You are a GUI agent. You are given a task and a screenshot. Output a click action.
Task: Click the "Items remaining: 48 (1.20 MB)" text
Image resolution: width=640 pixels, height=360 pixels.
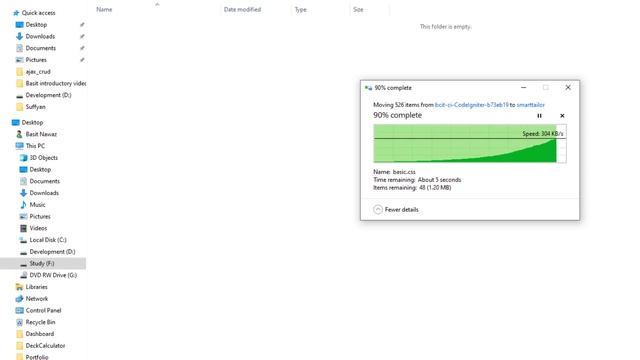coord(412,188)
